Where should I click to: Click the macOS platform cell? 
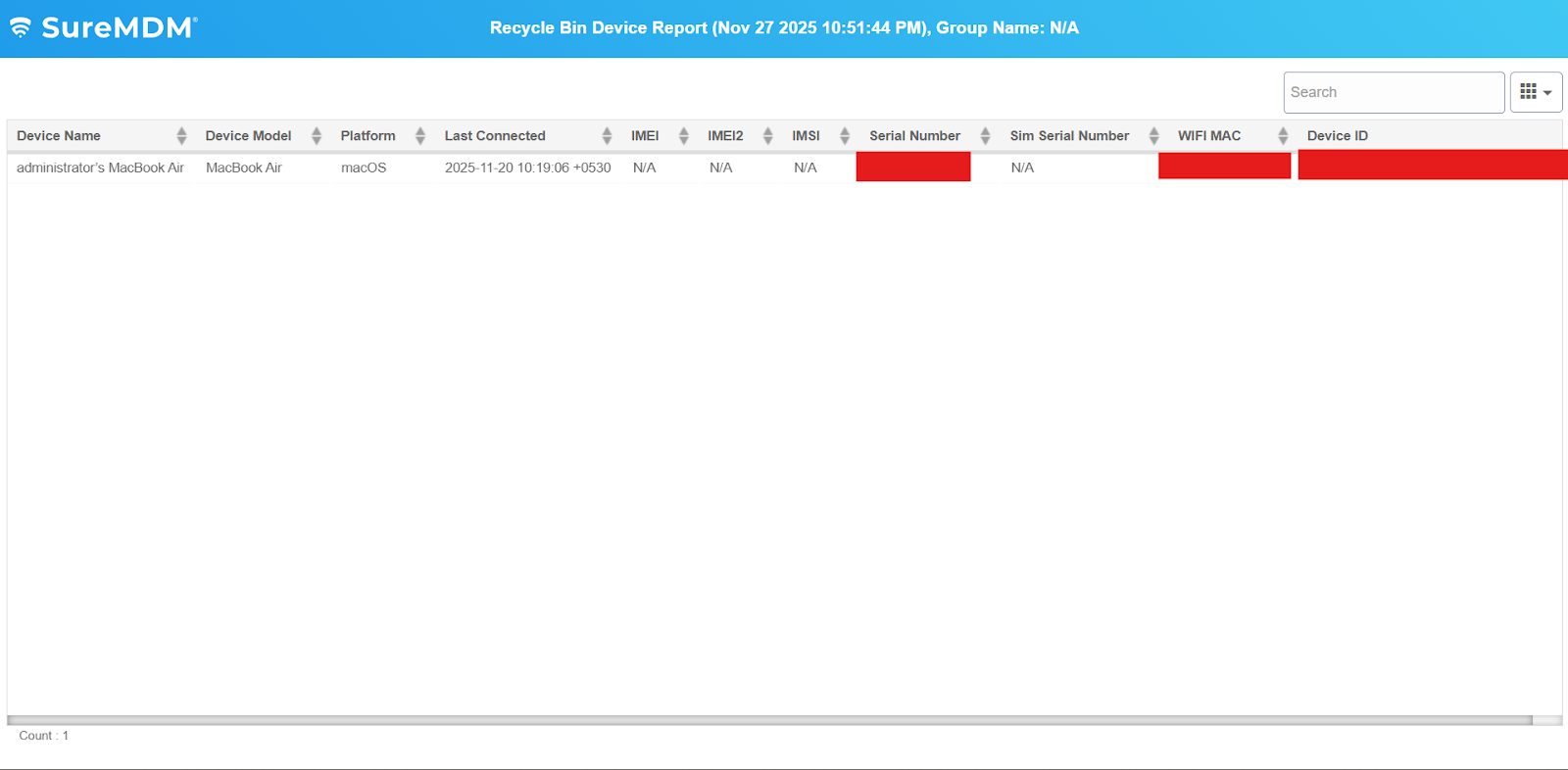(364, 168)
